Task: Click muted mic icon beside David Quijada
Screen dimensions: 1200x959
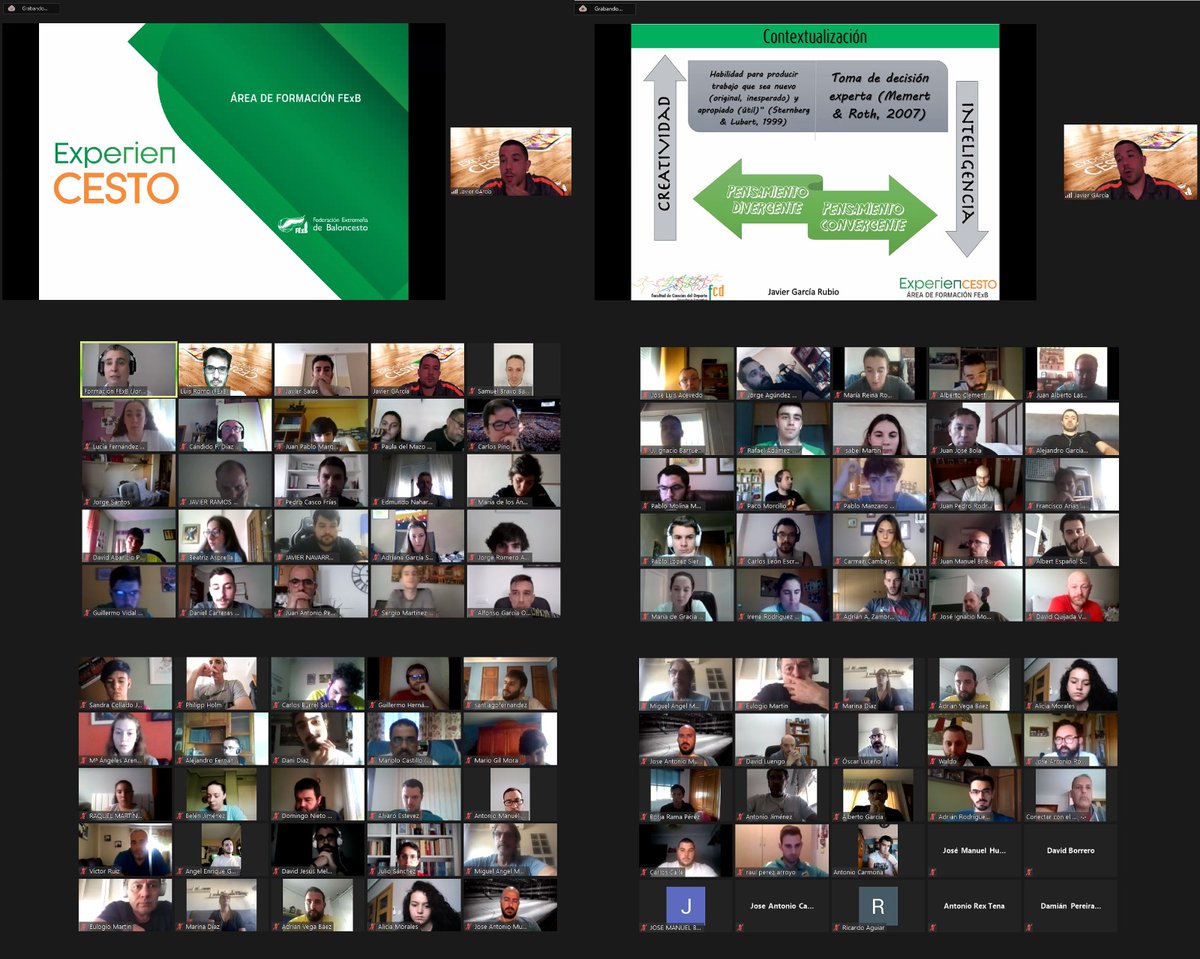Action: point(1030,616)
